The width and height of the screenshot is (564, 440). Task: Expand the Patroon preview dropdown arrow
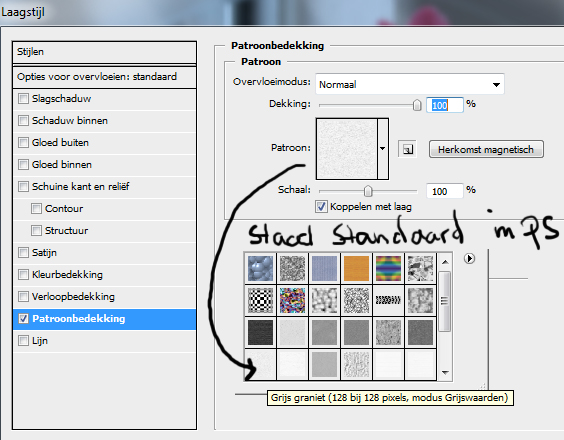[383, 149]
